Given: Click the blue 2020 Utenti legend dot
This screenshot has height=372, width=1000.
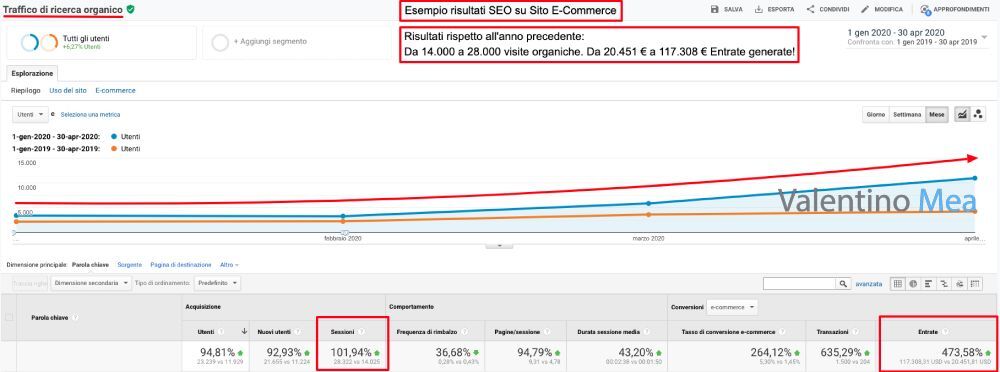Looking at the screenshot, I should click(x=114, y=137).
